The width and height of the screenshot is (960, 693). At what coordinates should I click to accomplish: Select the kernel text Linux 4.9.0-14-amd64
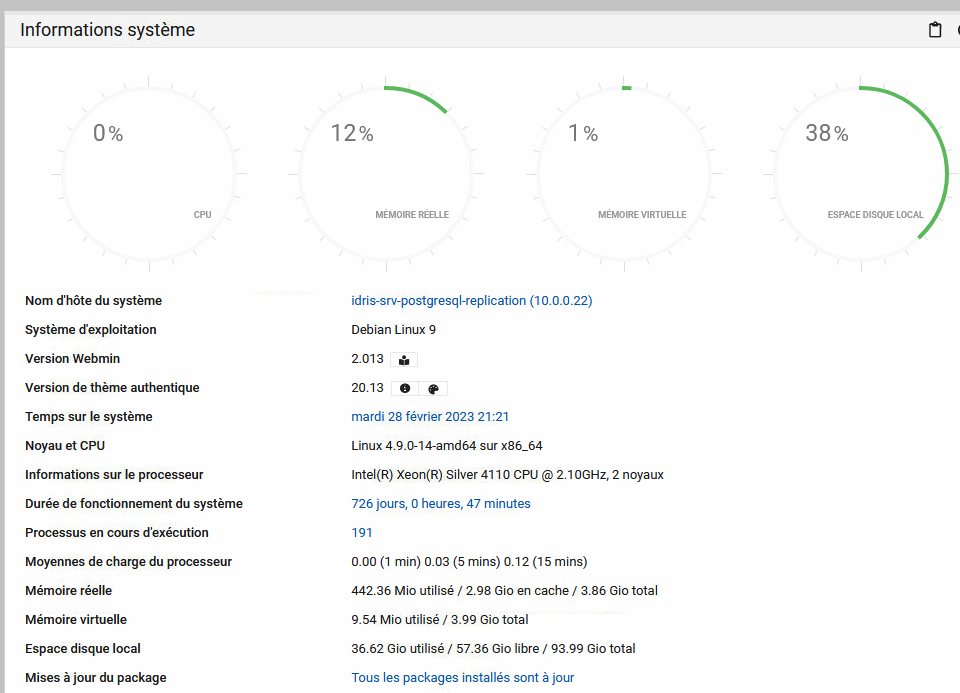414,446
